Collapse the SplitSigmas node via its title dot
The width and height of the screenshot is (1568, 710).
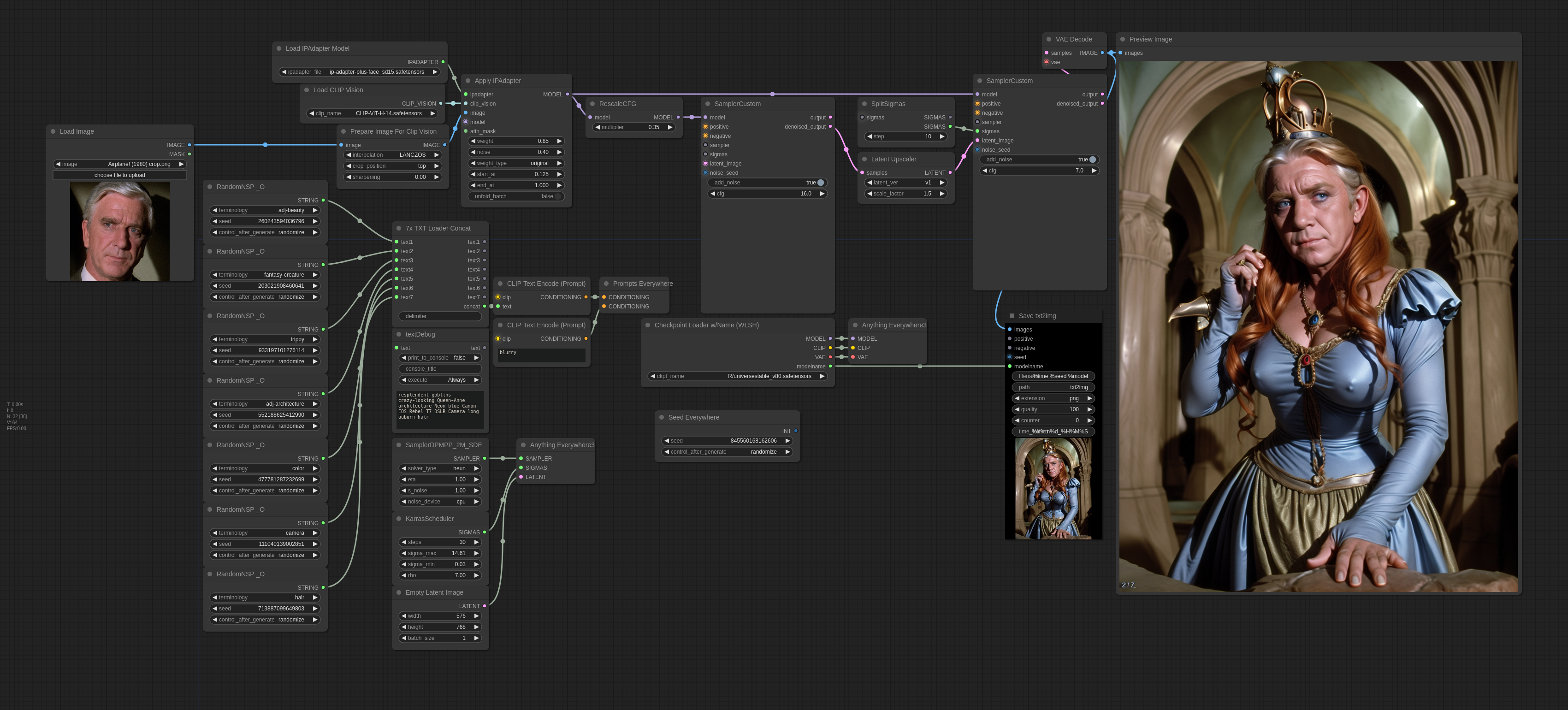coord(864,104)
